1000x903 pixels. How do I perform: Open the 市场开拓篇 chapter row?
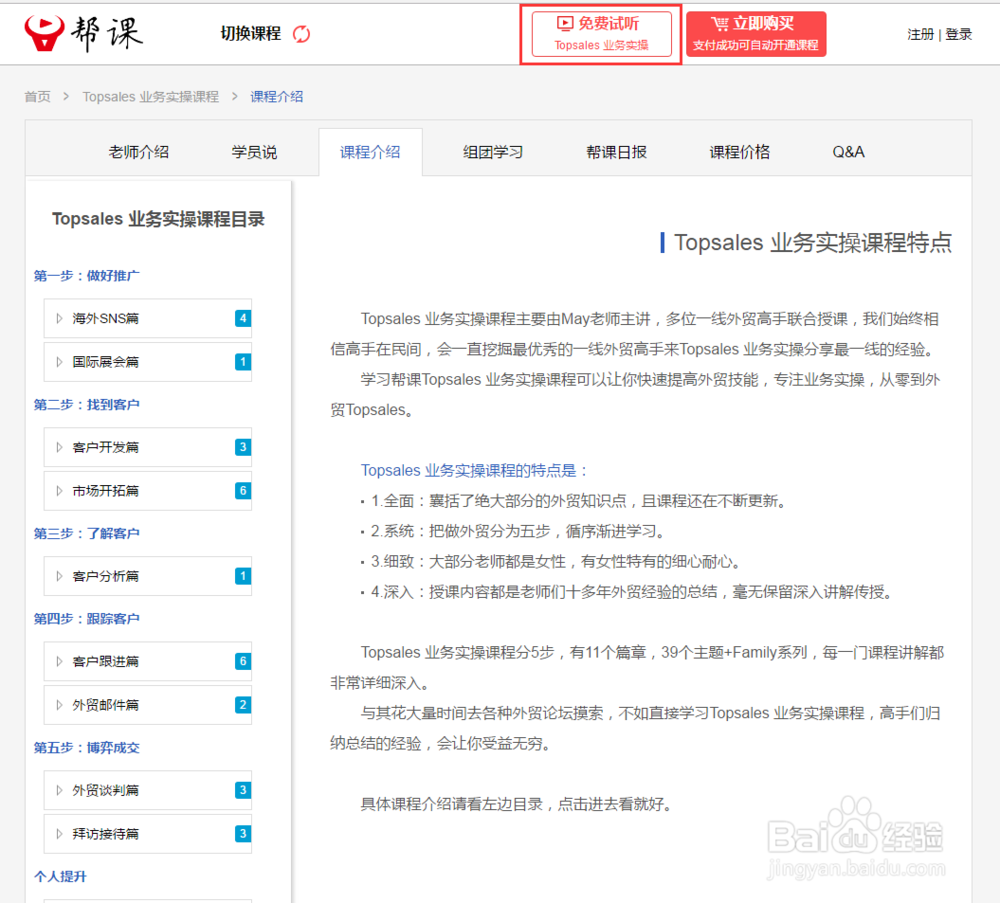[148, 490]
